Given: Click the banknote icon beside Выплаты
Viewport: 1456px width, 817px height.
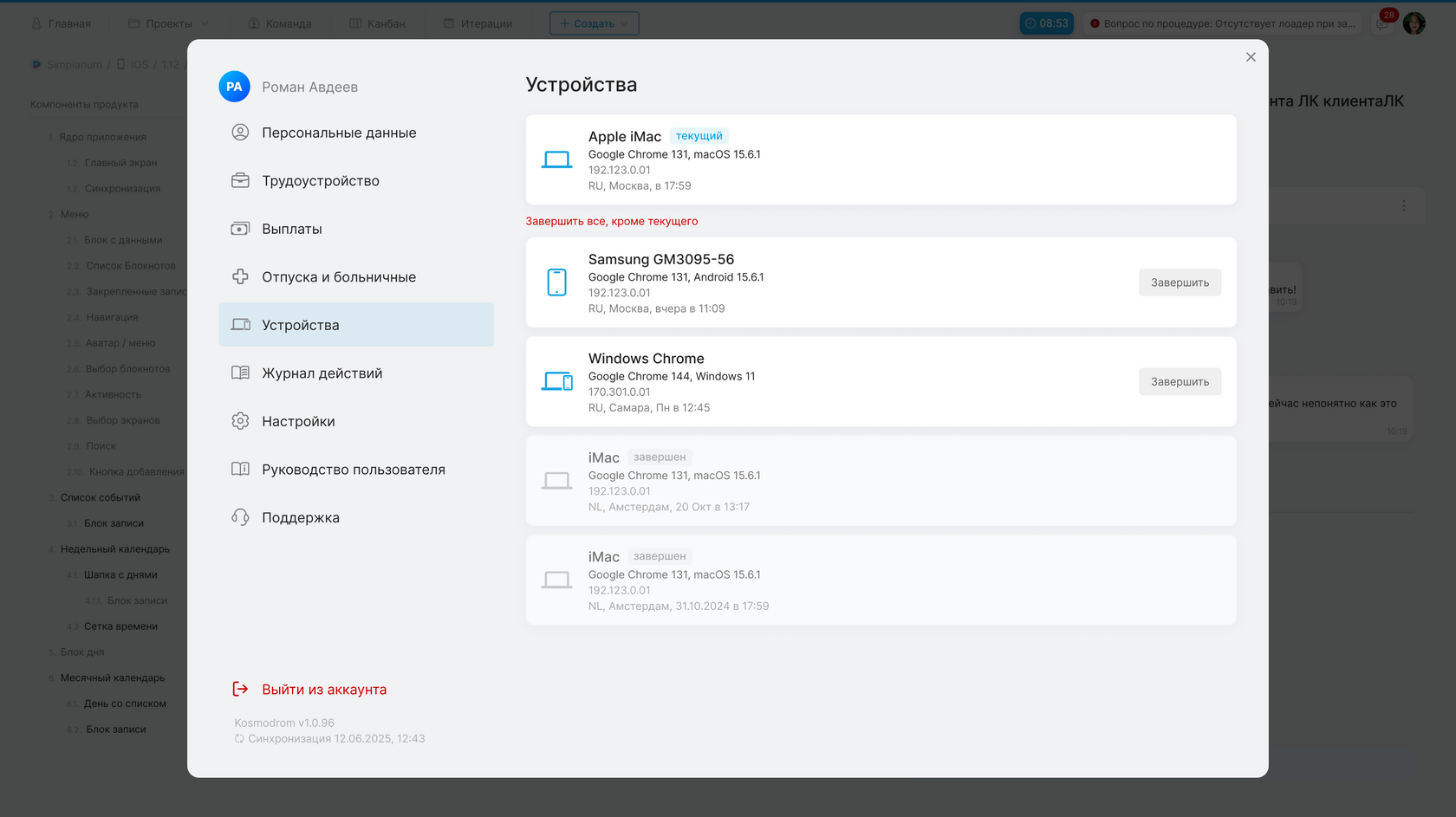Looking at the screenshot, I should pyautogui.click(x=240, y=229).
